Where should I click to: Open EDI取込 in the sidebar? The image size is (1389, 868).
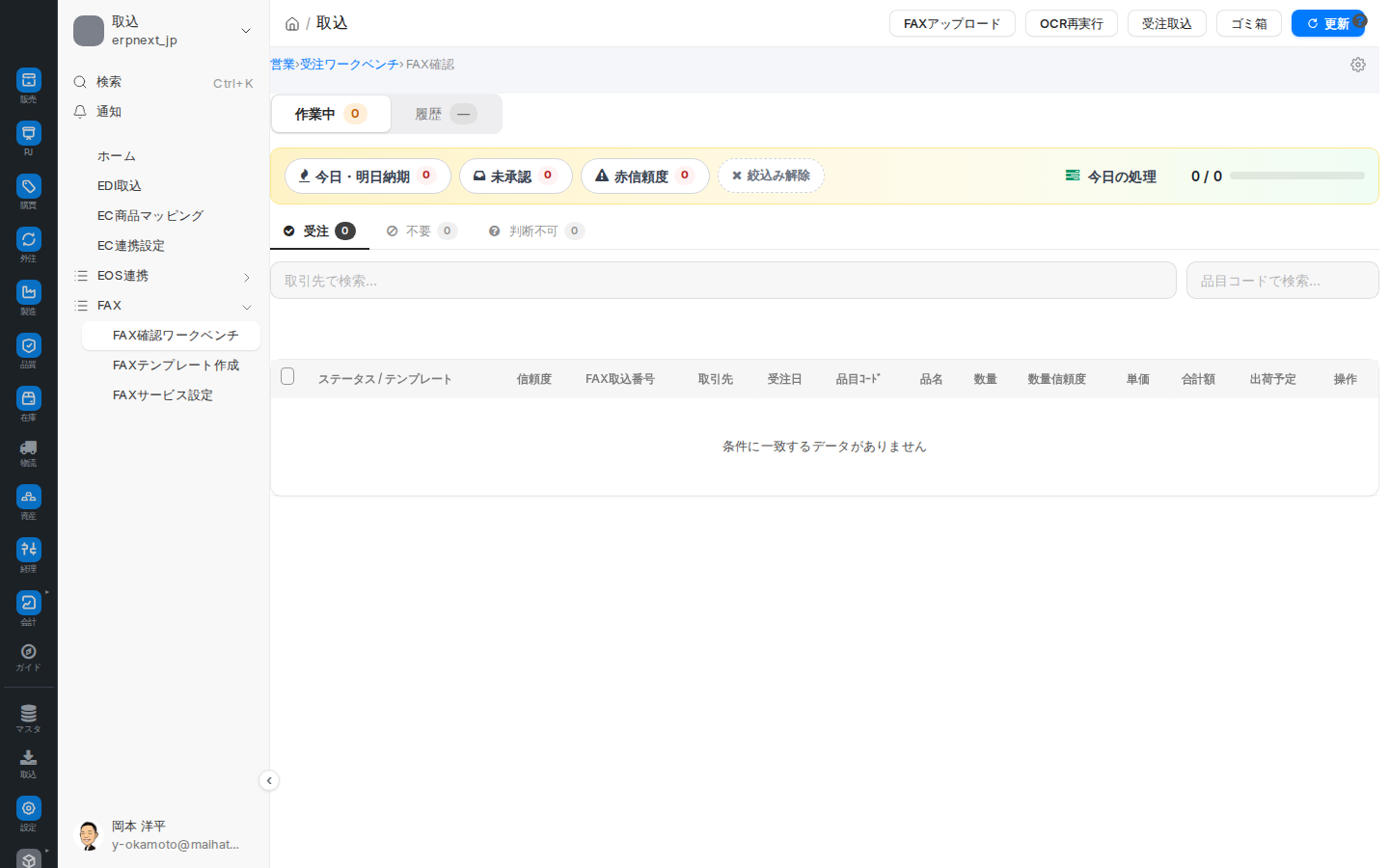click(x=120, y=186)
